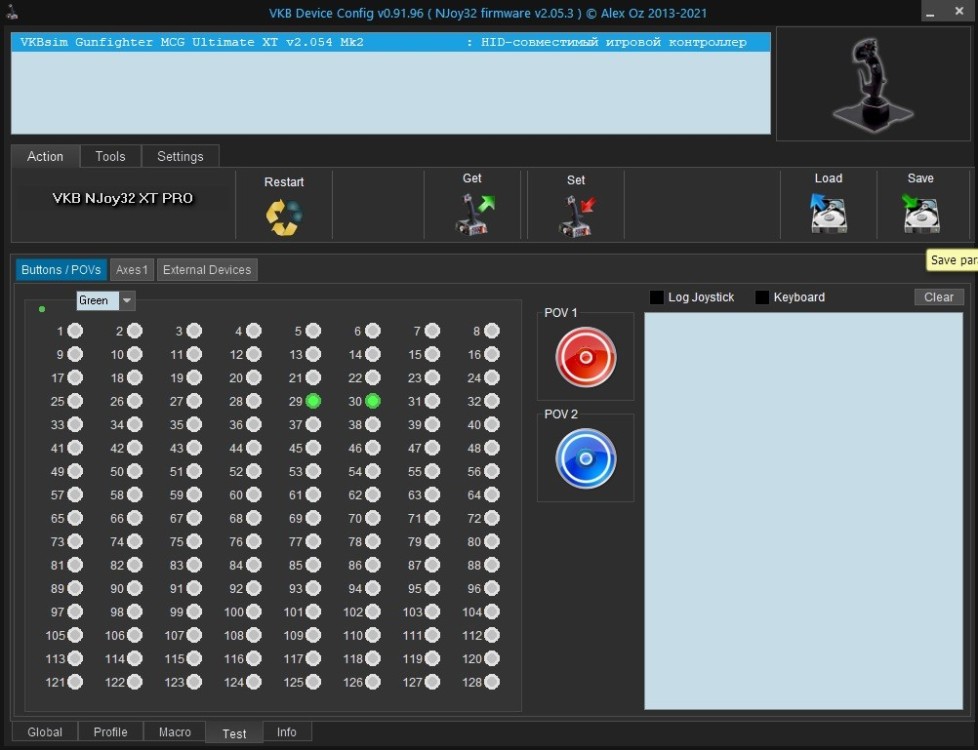Enable the Keyboard checkbox
The height and width of the screenshot is (750, 978).
tap(762, 297)
